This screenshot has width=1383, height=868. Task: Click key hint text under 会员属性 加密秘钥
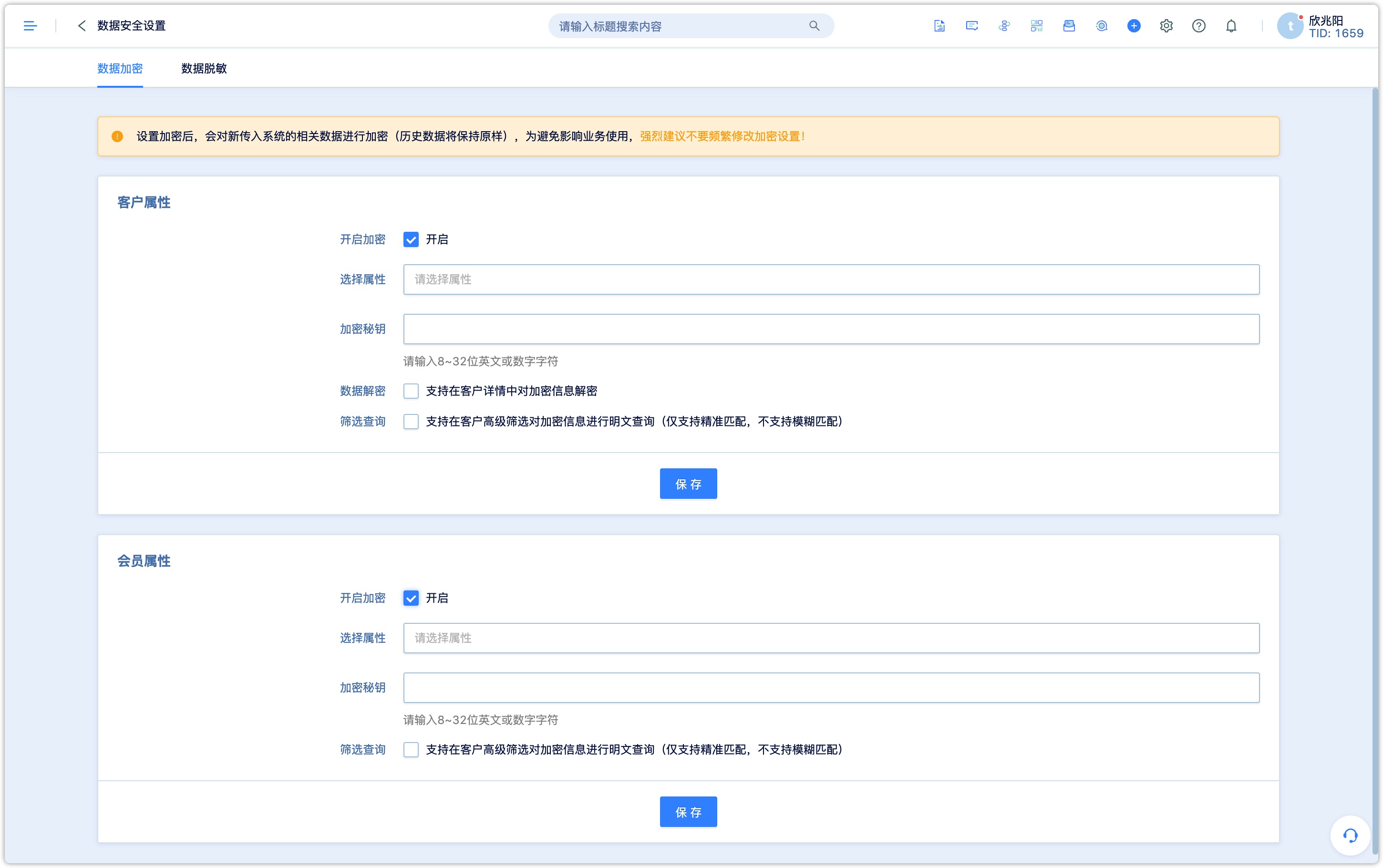point(480,720)
